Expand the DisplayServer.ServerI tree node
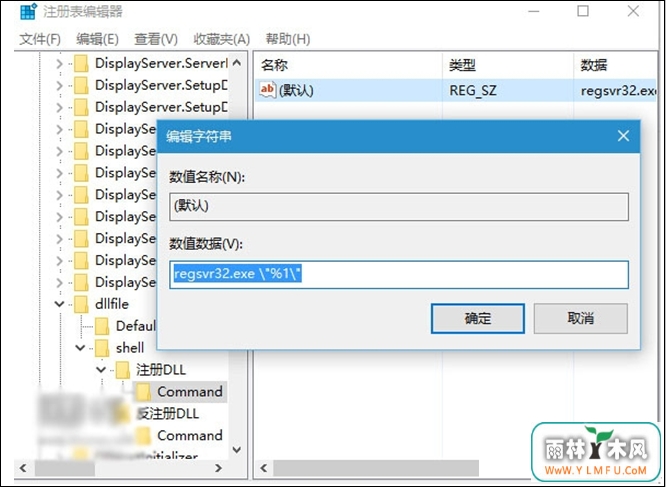 (59, 64)
